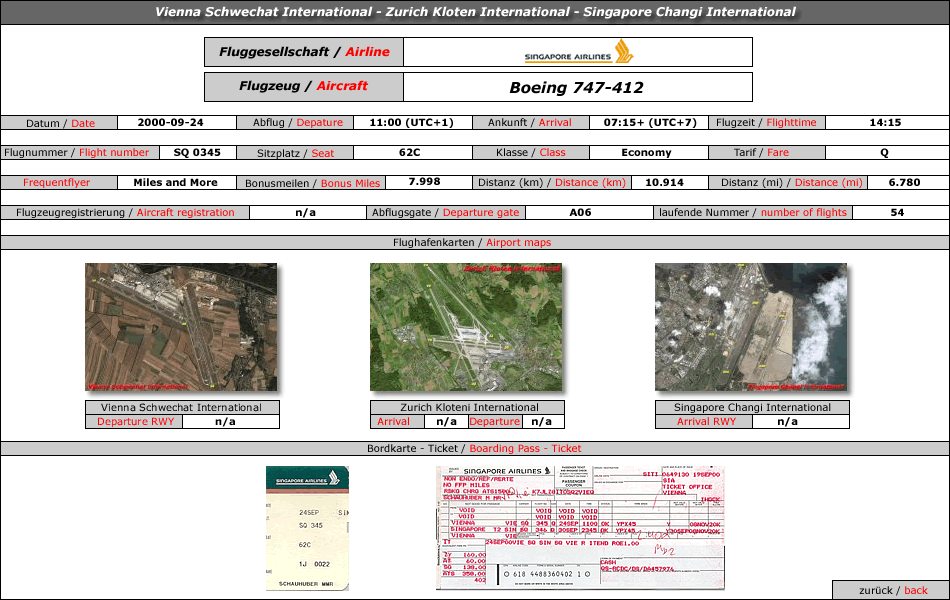This screenshot has width=950, height=600.
Task: Click the 'Singapore Changi International' caption
Action: click(x=752, y=407)
